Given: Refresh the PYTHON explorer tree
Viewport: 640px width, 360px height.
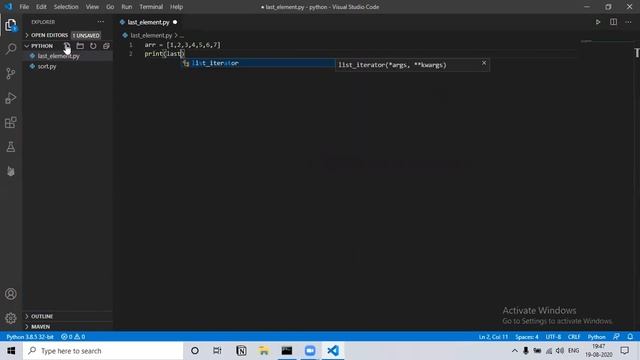Looking at the screenshot, I should coord(93,46).
